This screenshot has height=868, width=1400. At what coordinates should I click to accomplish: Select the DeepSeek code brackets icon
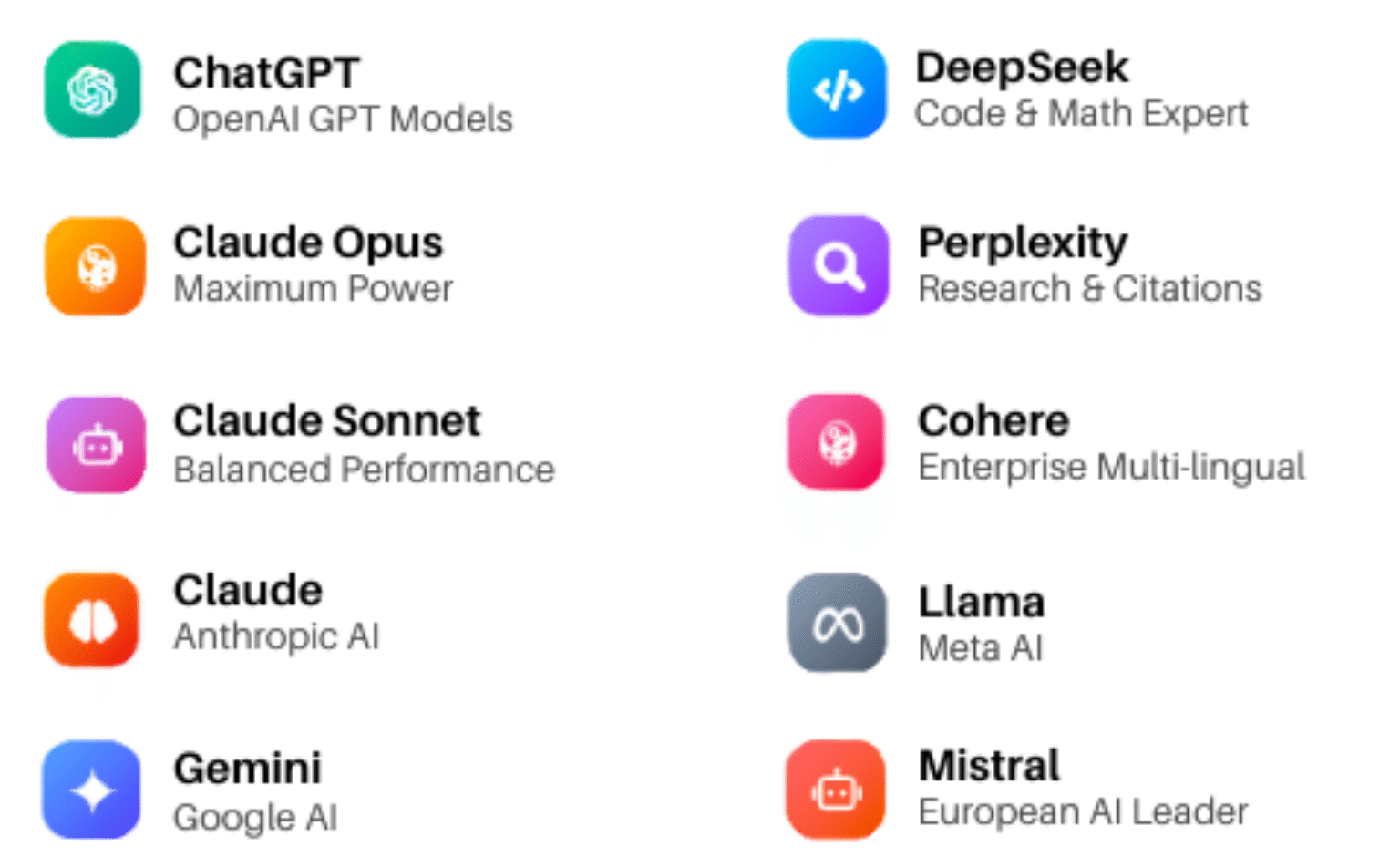[x=837, y=89]
